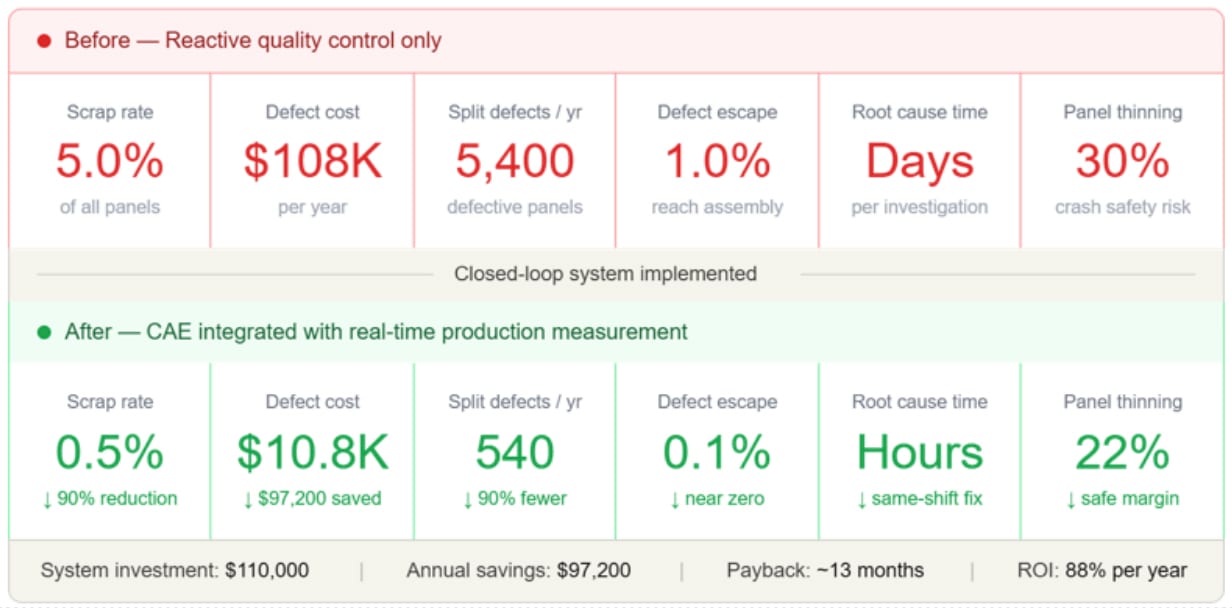Select the 'crash safety risk' caption
Image resolution: width=1232 pixels, height=608 pixels.
[x=1122, y=208]
